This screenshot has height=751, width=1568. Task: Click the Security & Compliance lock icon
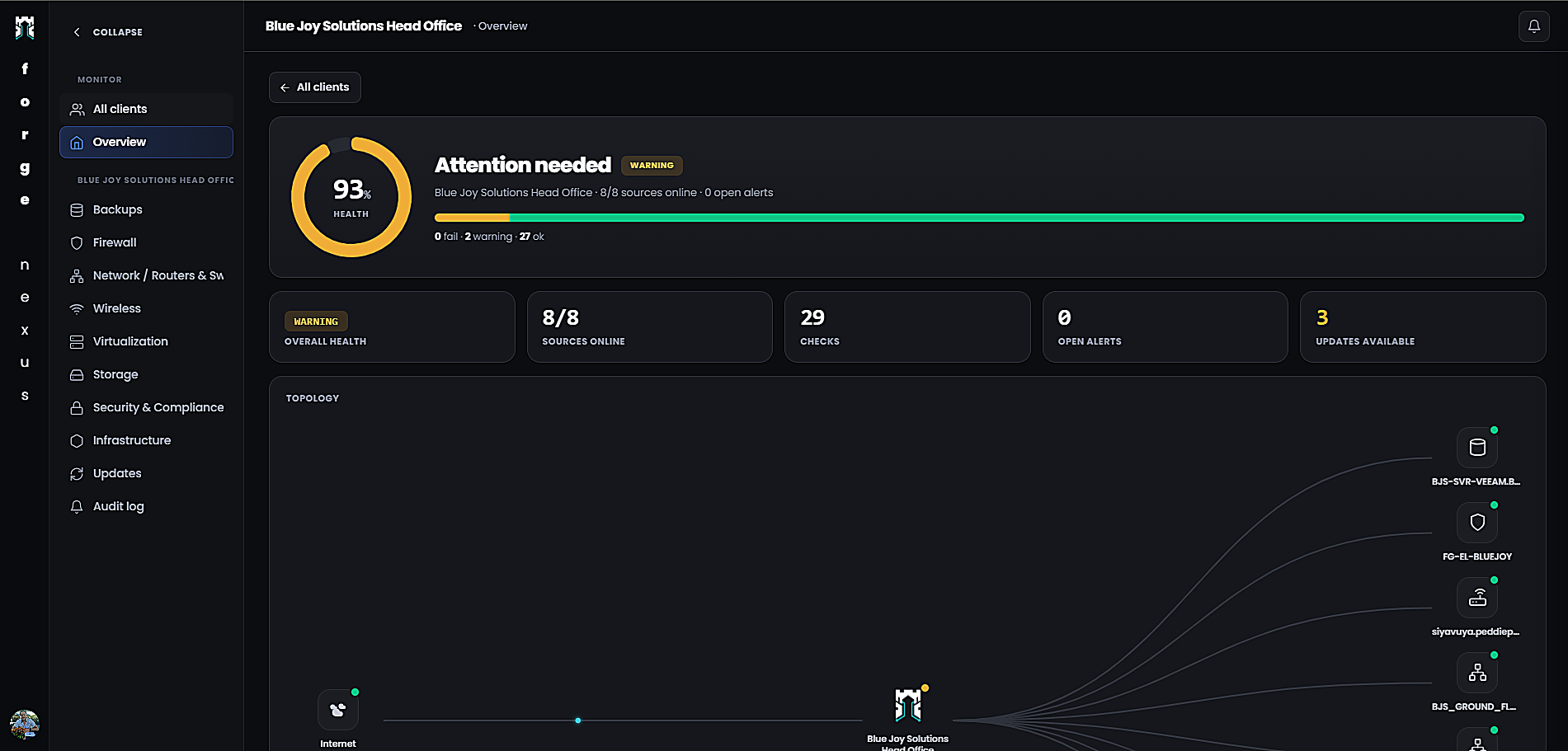tap(77, 408)
